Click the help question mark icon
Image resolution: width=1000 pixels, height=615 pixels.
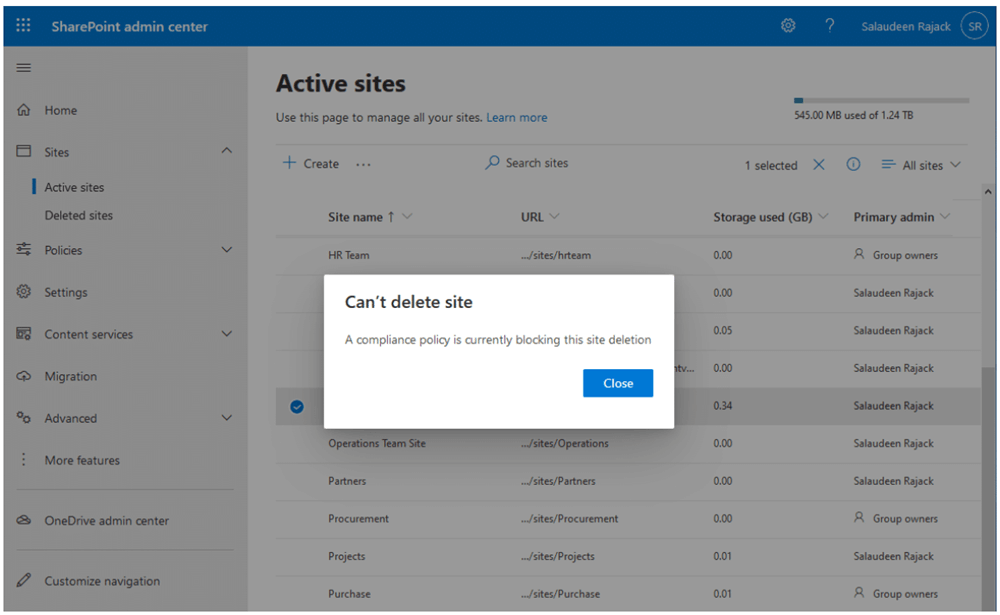coord(829,26)
